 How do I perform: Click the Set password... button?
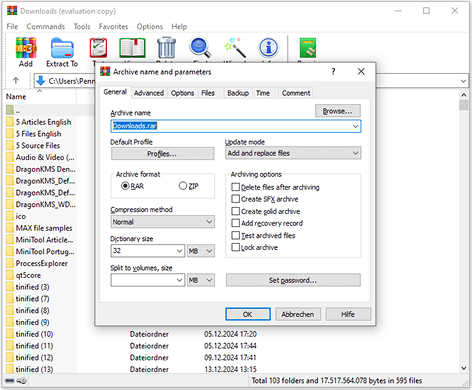coord(293,280)
